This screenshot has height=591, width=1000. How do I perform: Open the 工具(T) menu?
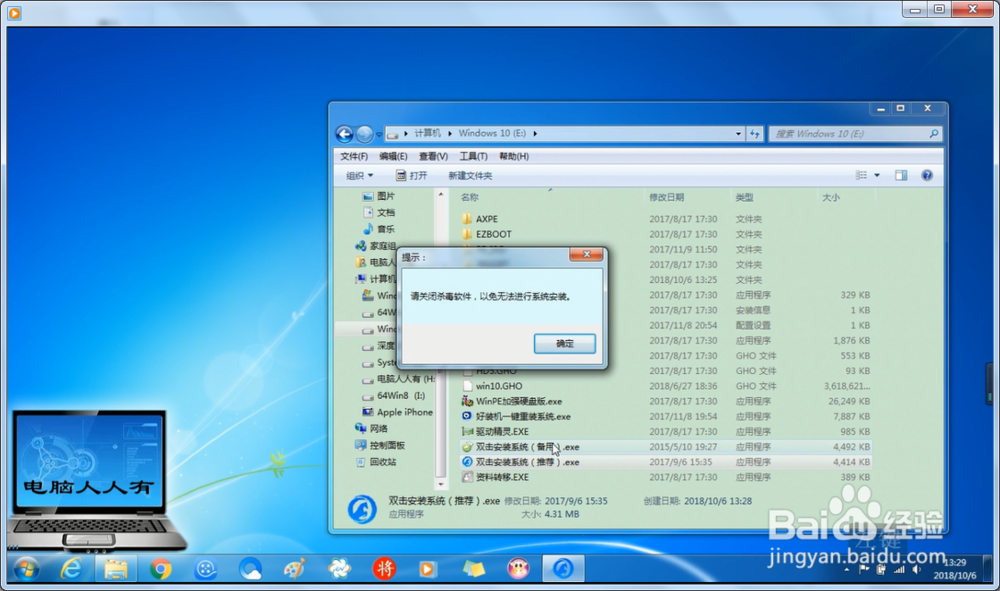click(x=473, y=156)
